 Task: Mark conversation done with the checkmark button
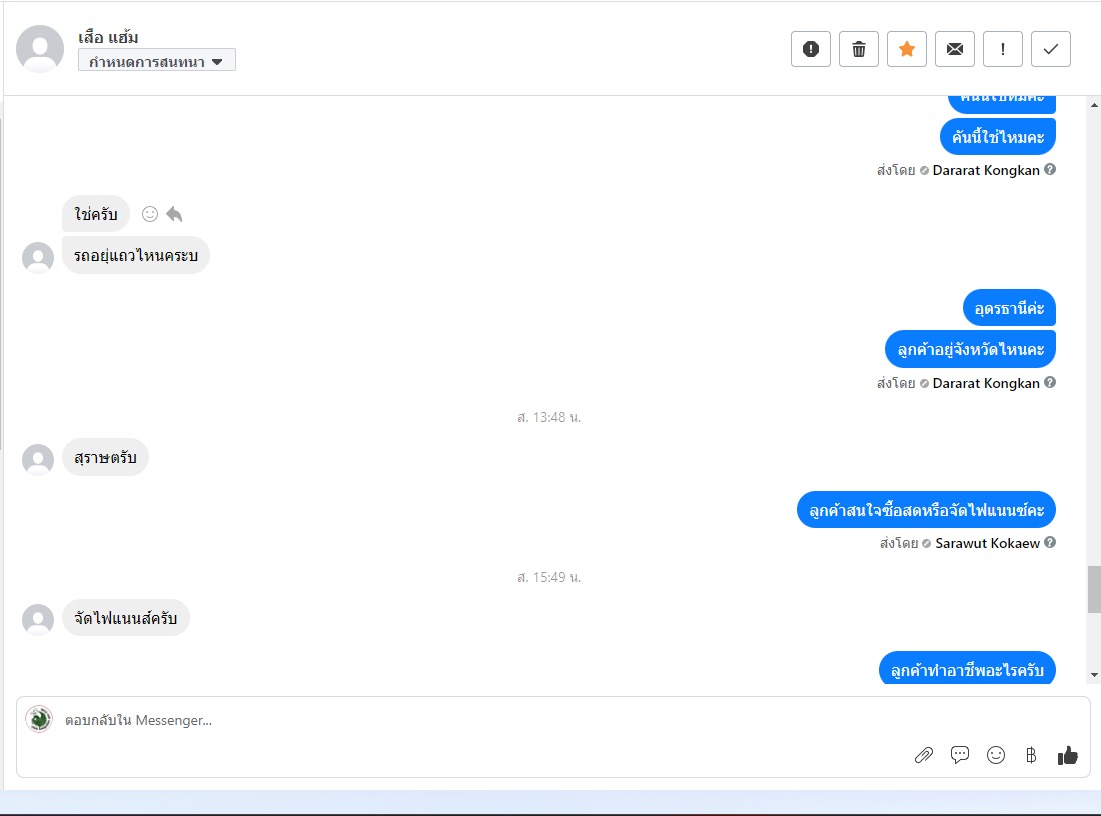tap(1050, 49)
